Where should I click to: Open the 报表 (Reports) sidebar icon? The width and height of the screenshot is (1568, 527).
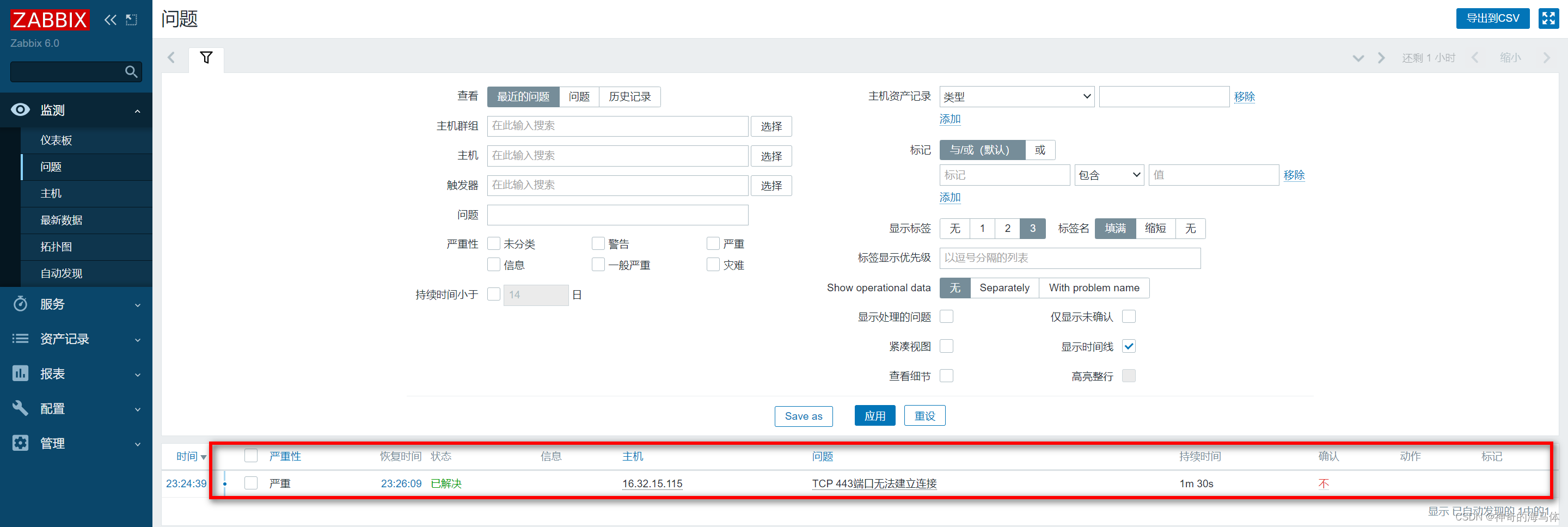tap(20, 373)
